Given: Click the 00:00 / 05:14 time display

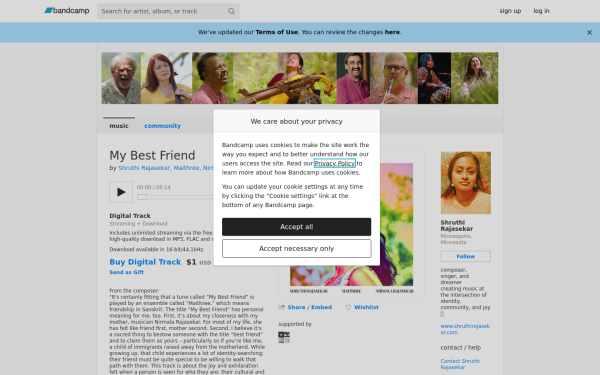Looking at the screenshot, I should [x=153, y=187].
